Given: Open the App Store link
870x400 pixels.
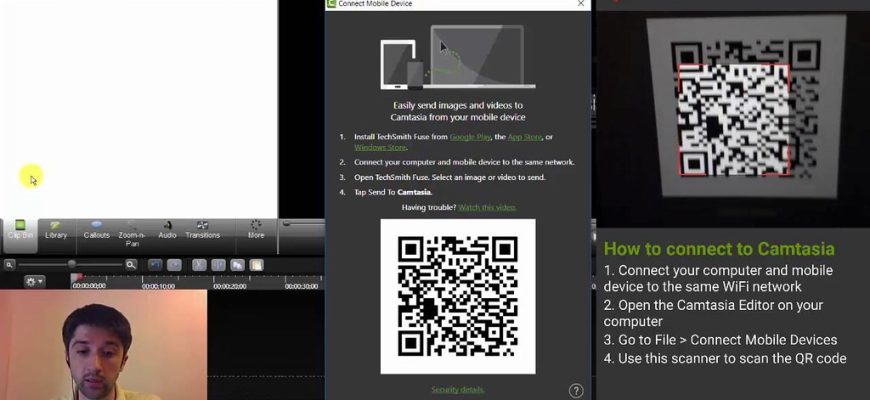Looking at the screenshot, I should tap(525, 136).
